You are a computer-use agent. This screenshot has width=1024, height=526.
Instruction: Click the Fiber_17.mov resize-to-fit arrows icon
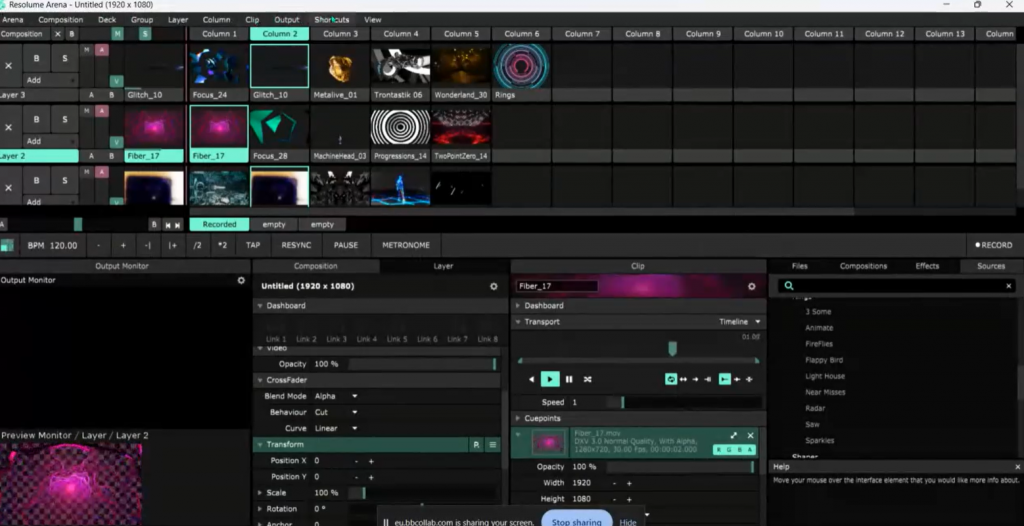point(734,435)
